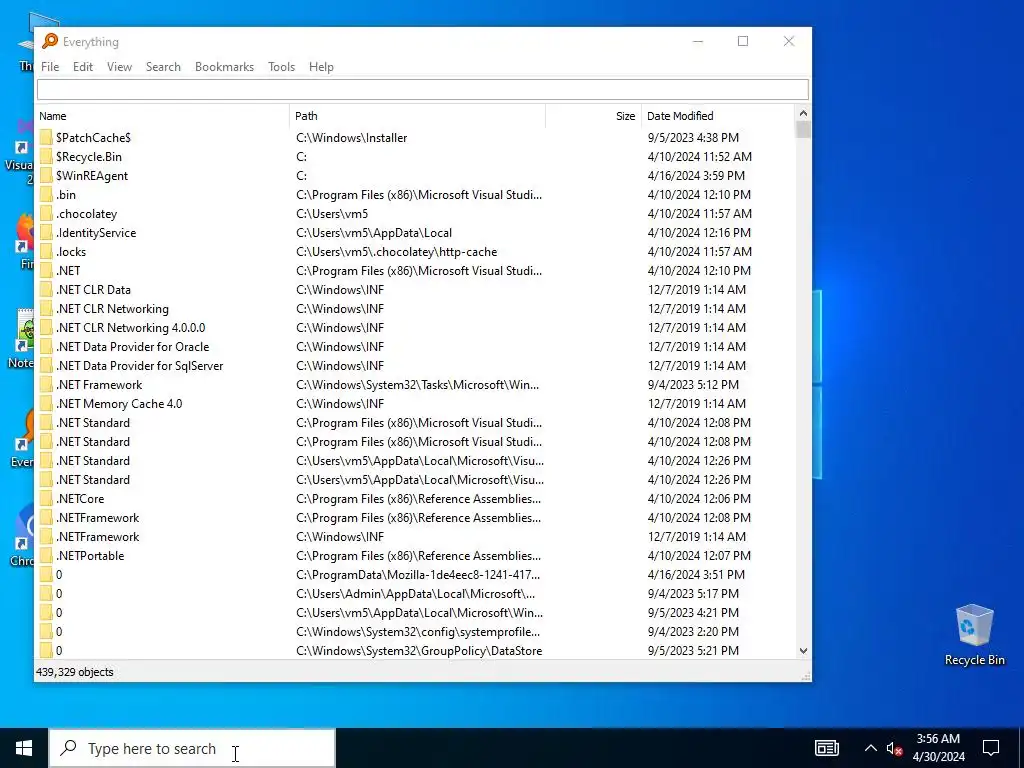Click date 9/5/2023 4:38 PM
This screenshot has width=1024, height=768.
(x=693, y=138)
